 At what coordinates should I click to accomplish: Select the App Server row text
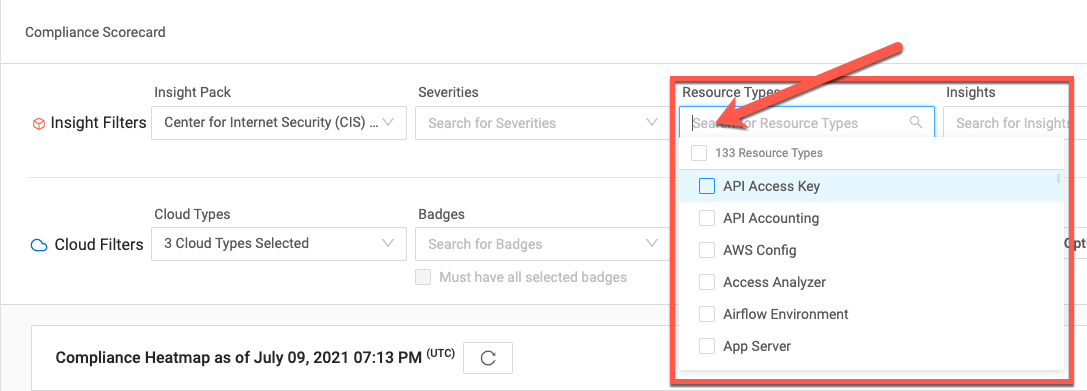[x=757, y=346]
